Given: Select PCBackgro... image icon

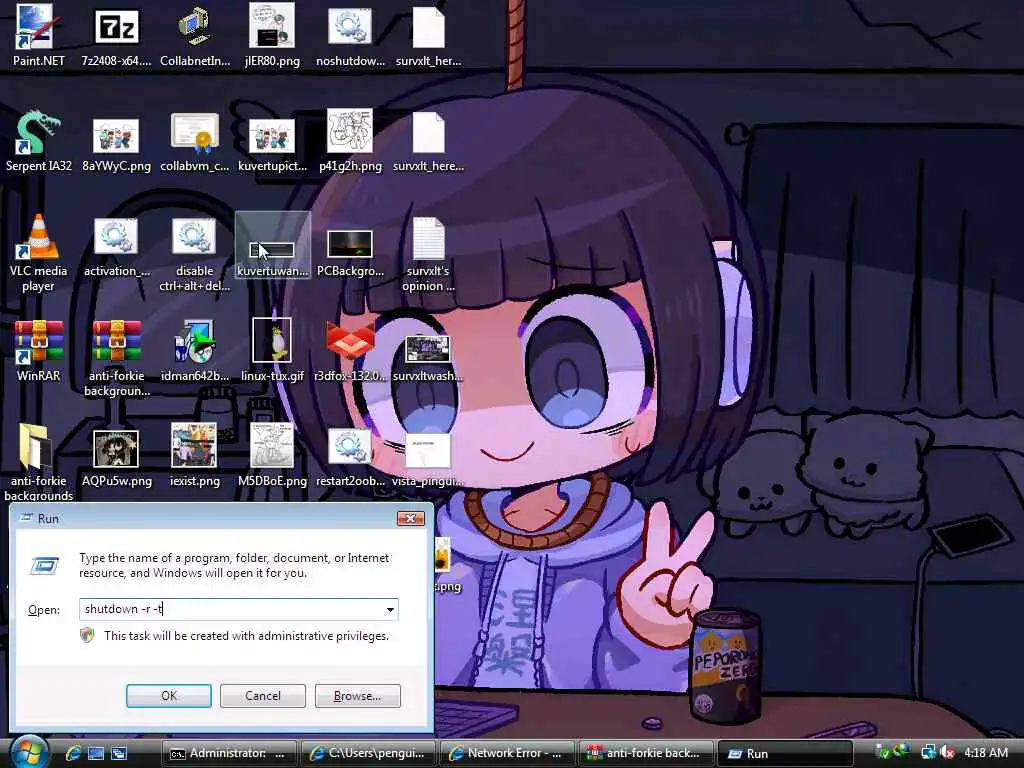Looking at the screenshot, I should point(350,252).
